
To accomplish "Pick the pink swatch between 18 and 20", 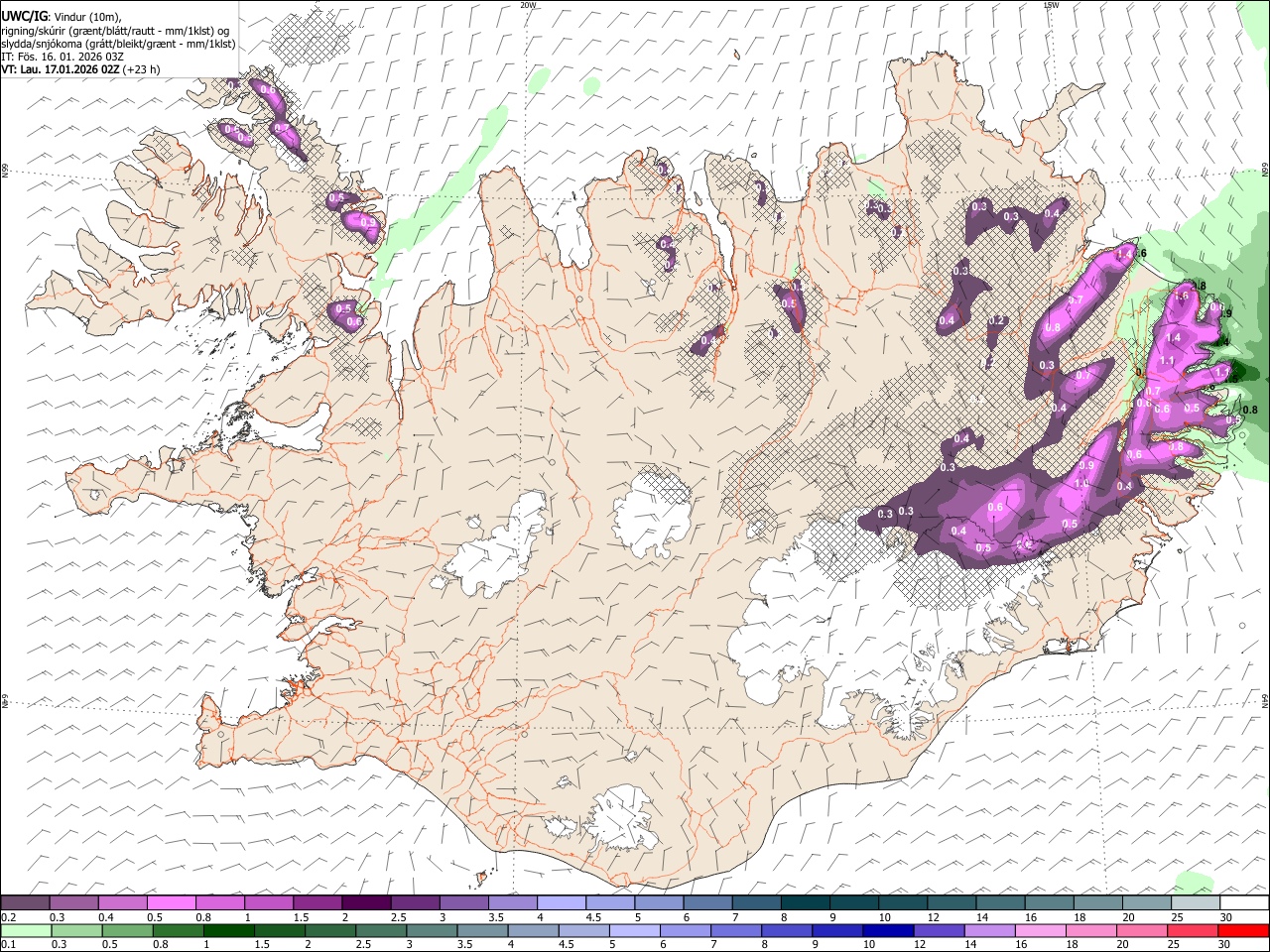I will 1091,930.
